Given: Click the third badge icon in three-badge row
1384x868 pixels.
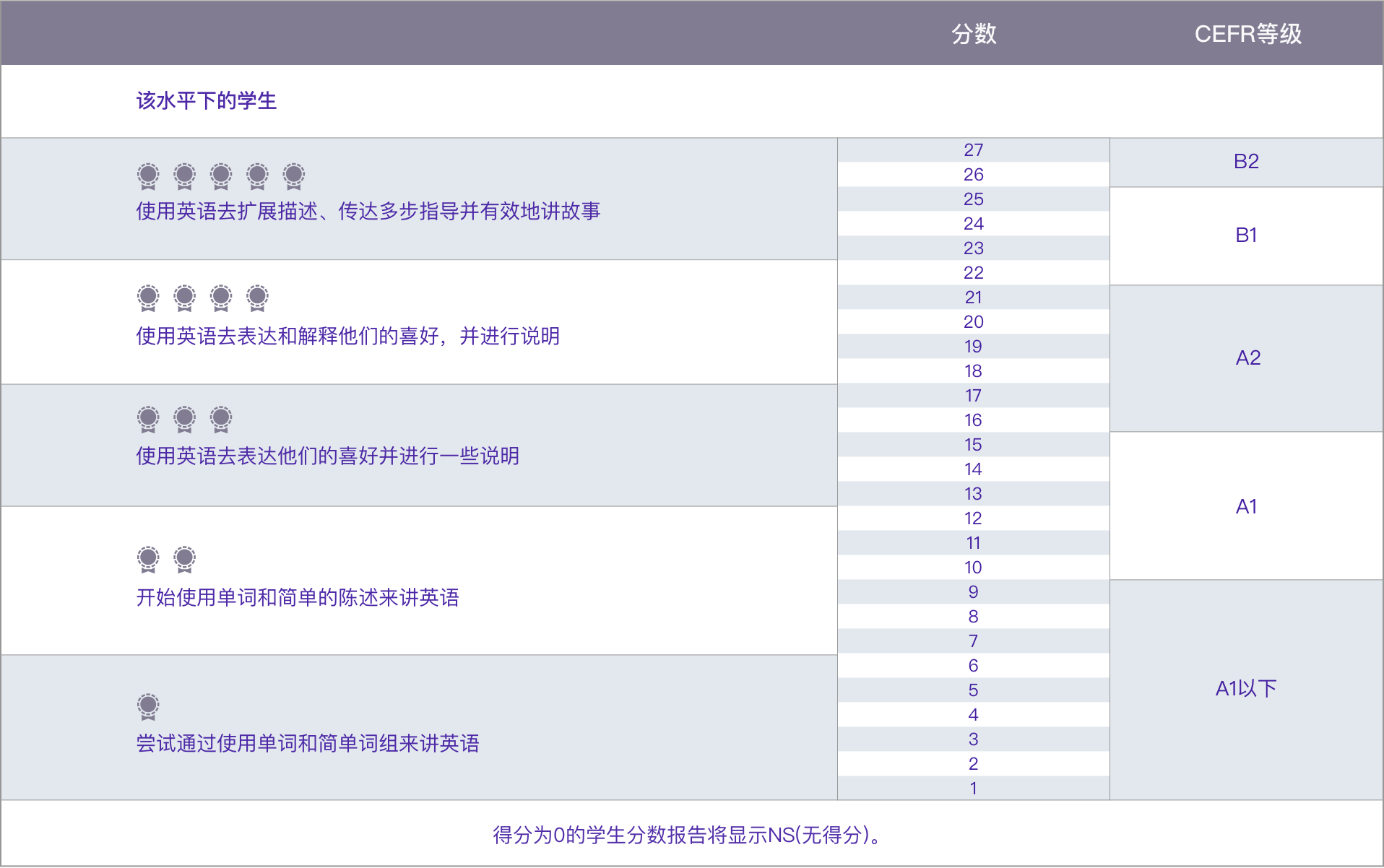Looking at the screenshot, I should [x=221, y=419].
